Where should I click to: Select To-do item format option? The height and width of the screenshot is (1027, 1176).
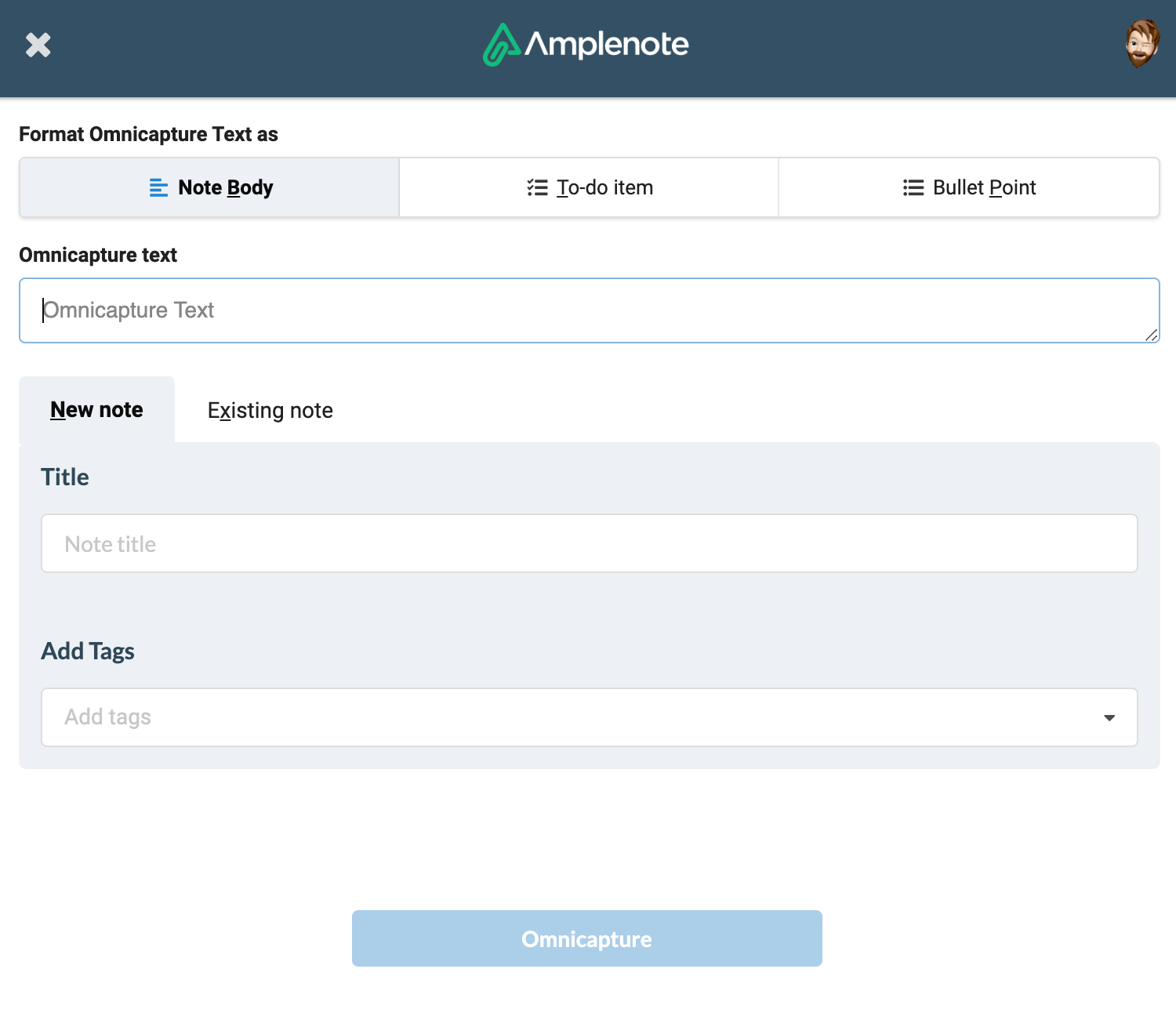point(589,187)
